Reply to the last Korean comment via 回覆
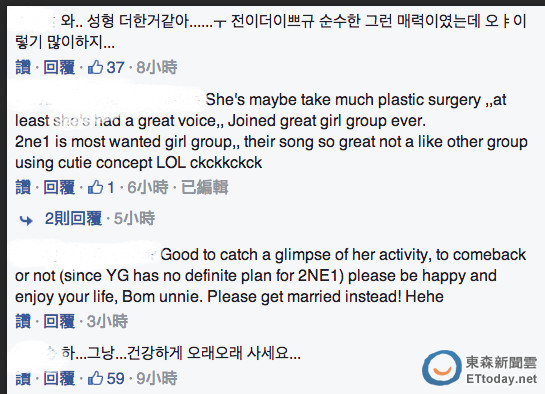This screenshot has height=394, width=545. [59, 378]
